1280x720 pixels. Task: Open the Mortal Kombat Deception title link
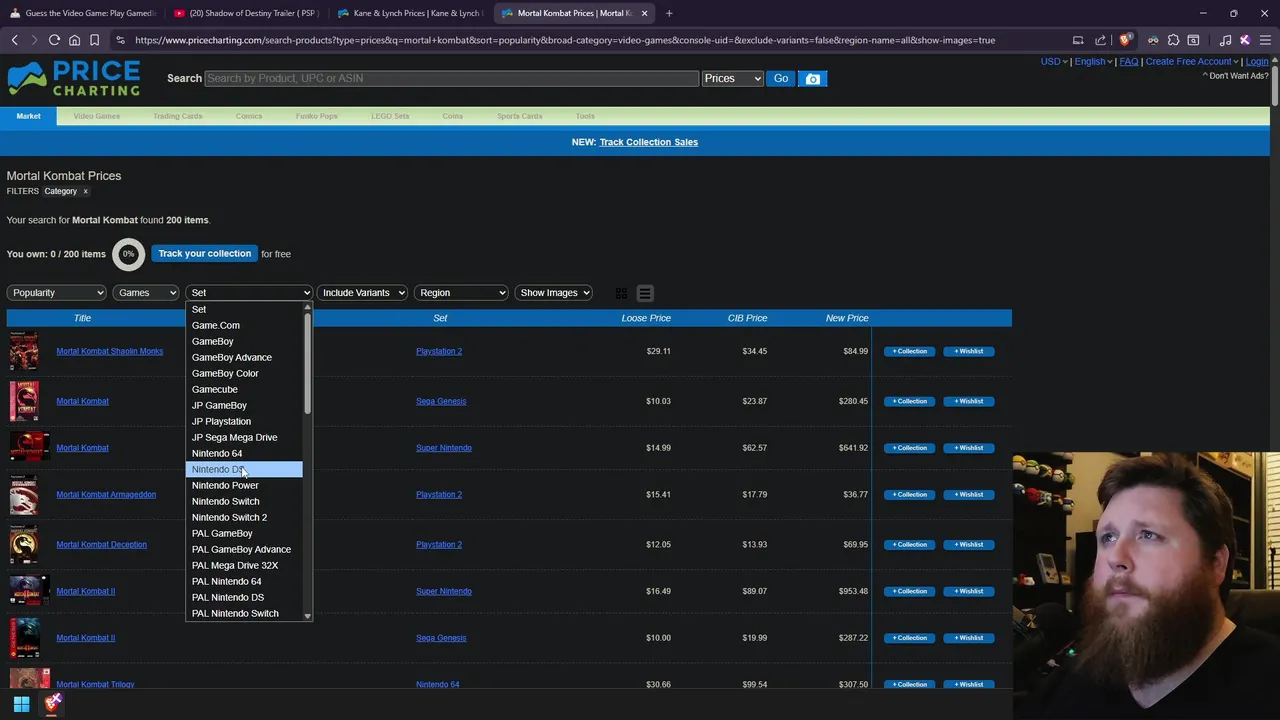[x=101, y=545]
